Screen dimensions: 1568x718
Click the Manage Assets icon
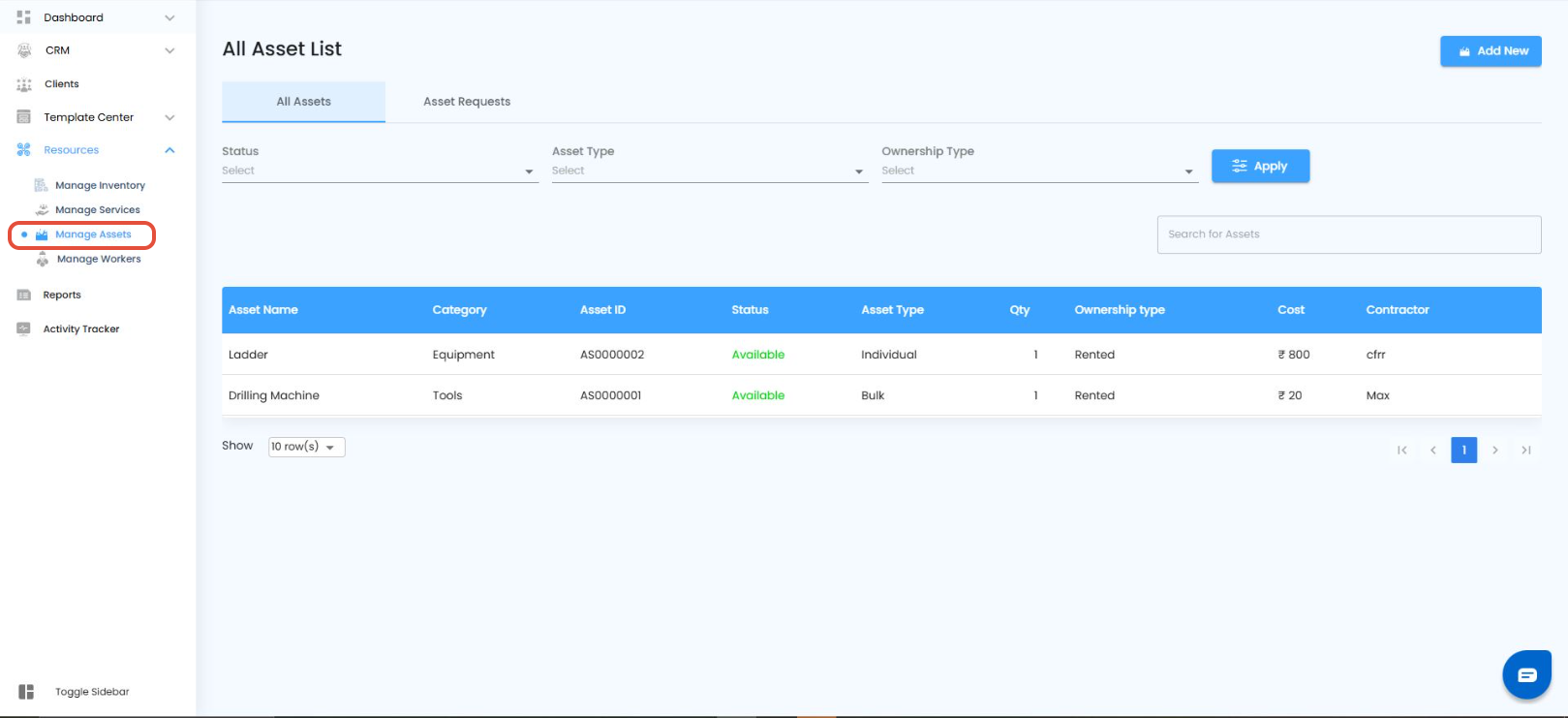point(42,234)
